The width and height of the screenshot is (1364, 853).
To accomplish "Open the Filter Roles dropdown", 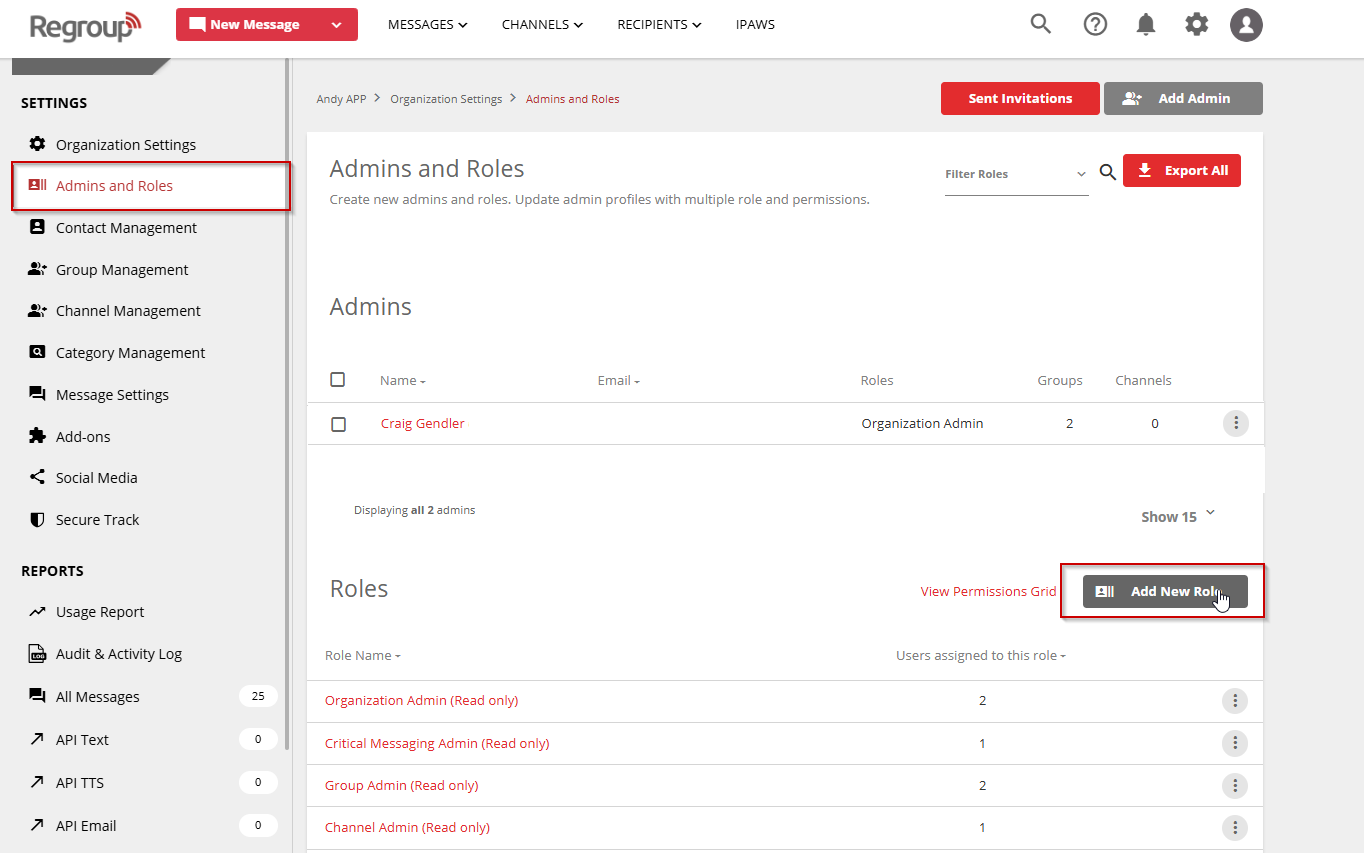I will coord(1016,174).
